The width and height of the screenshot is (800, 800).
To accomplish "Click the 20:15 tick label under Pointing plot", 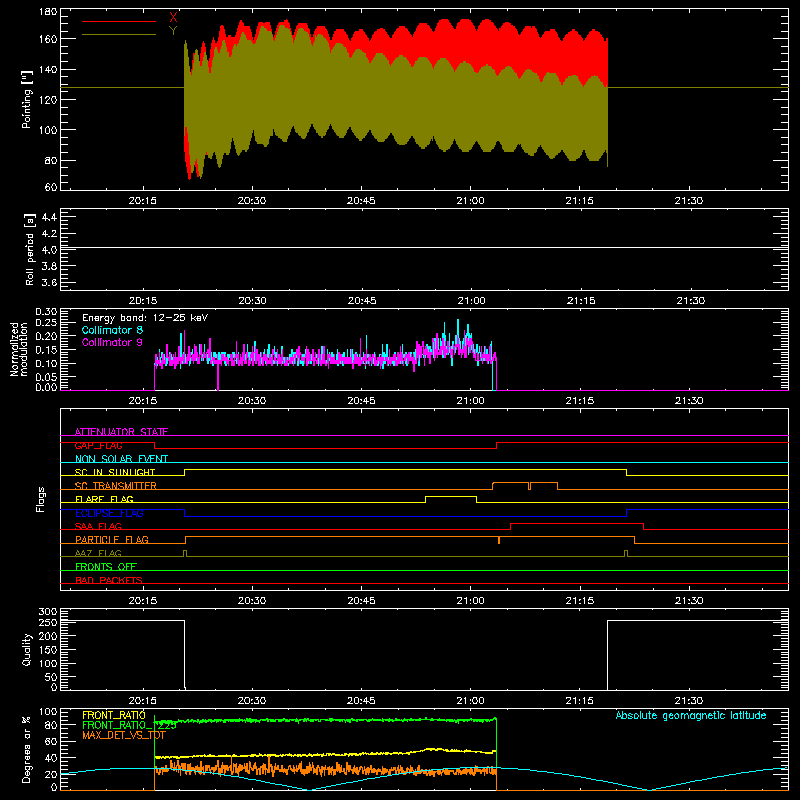I will (142, 201).
